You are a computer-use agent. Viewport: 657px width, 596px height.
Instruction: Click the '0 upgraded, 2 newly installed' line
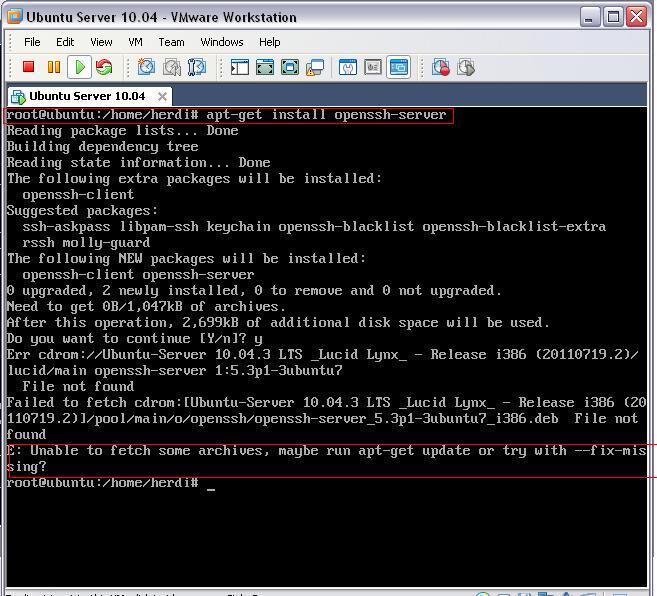click(x=254, y=290)
